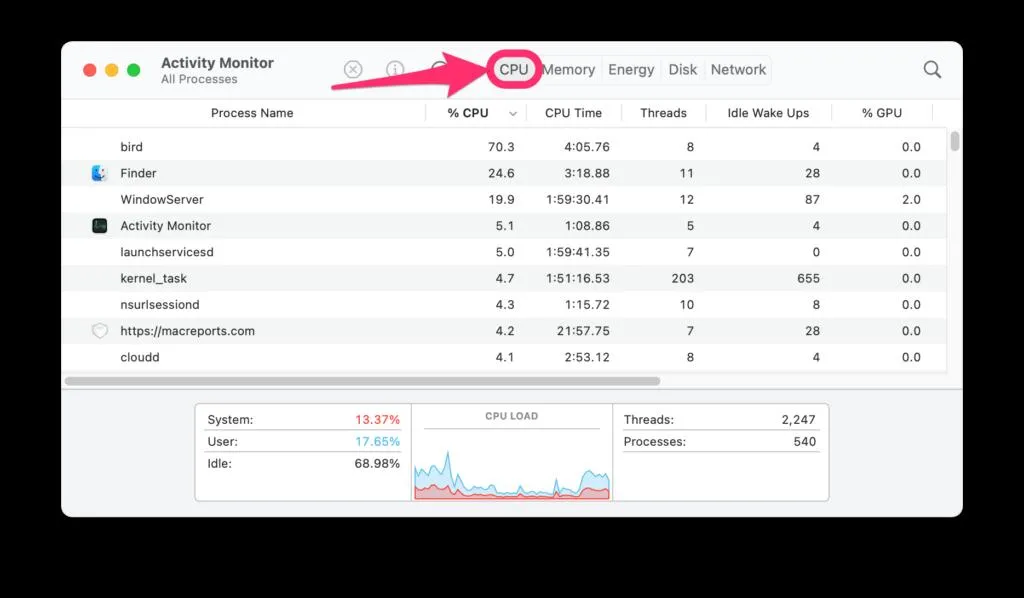This screenshot has height=598, width=1024.
Task: Select the Activity Monitor app icon in list
Action: 99,226
